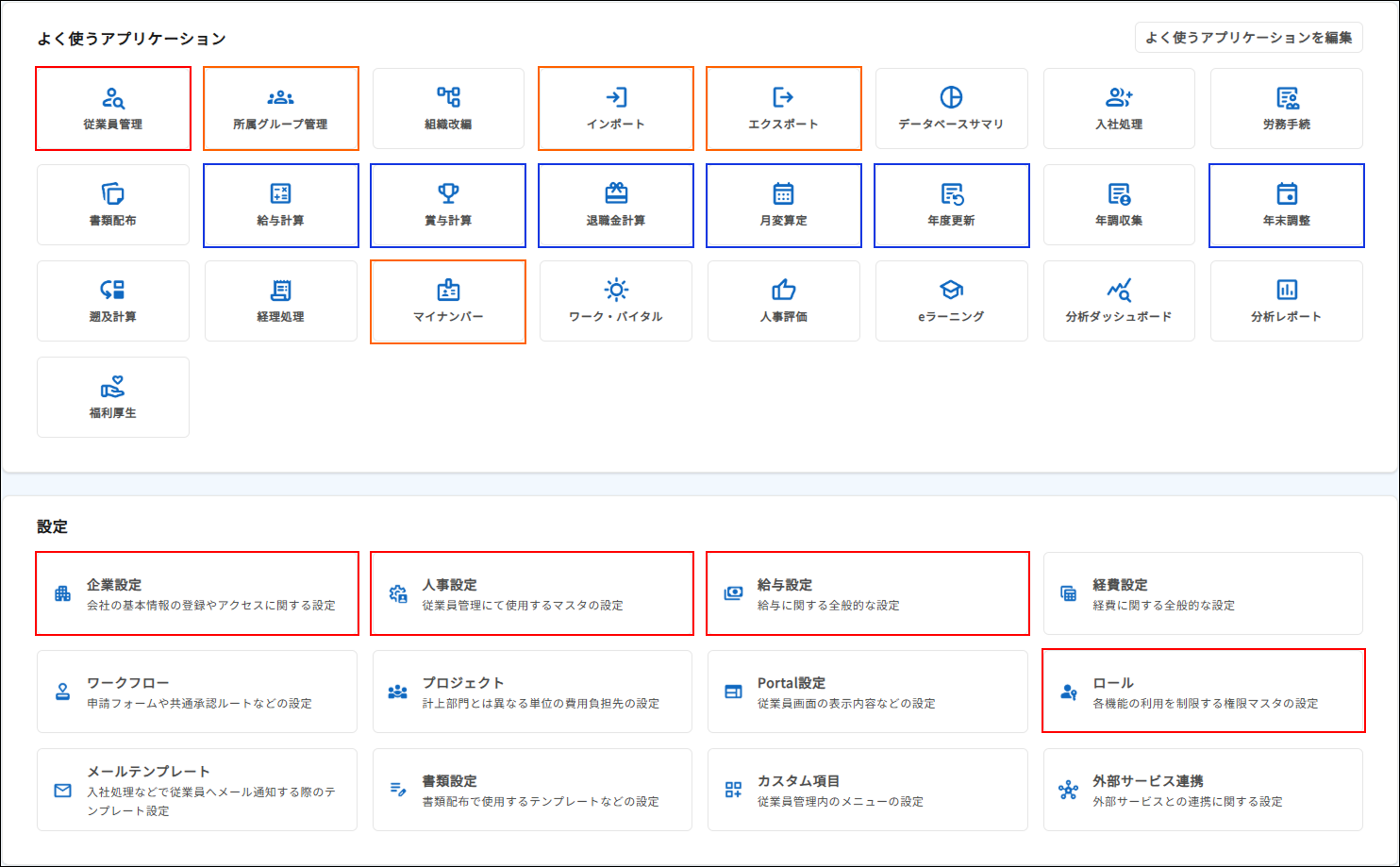
Task: Go to カスタム項目 settings
Action: [x=868, y=790]
